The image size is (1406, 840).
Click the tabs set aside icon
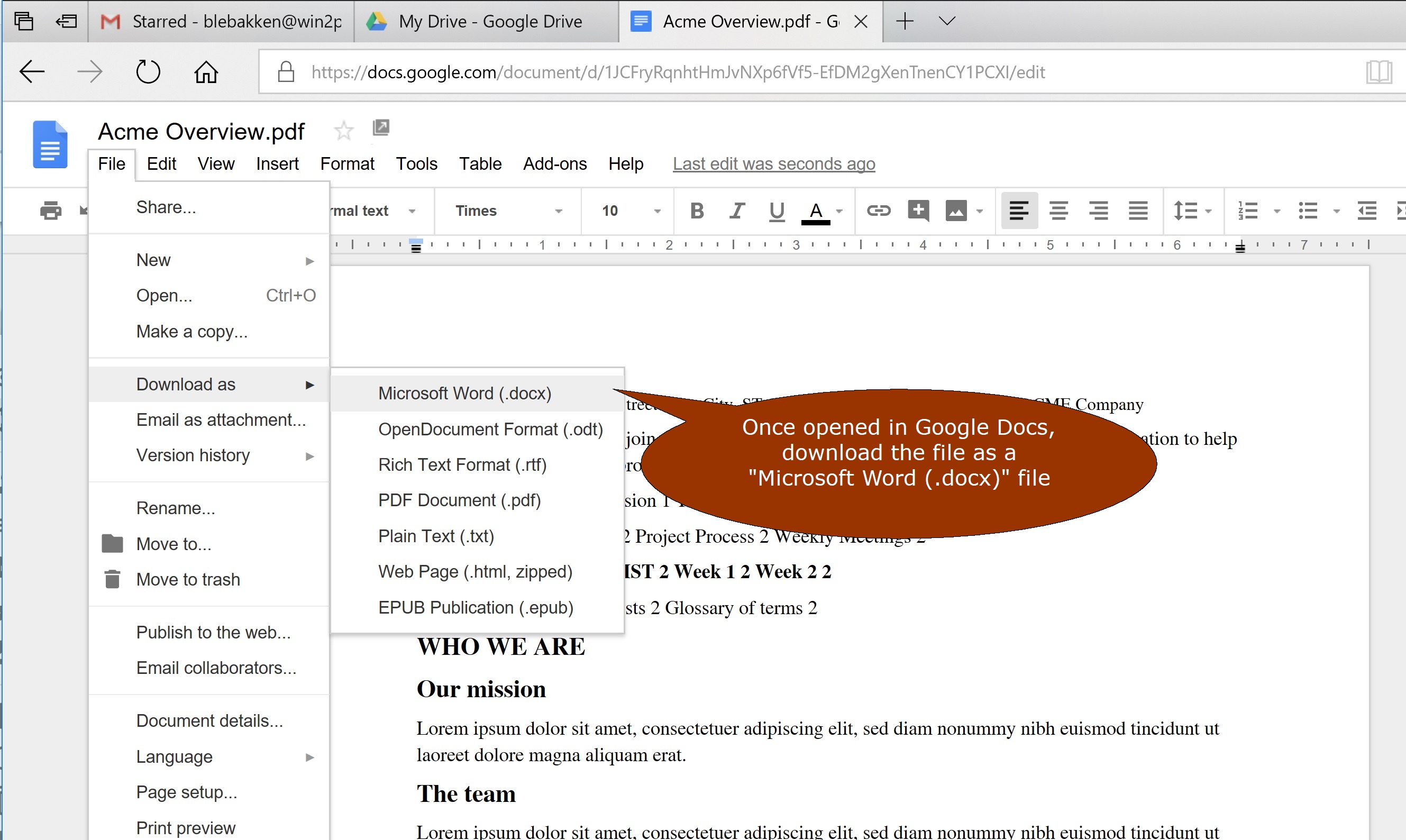click(23, 21)
